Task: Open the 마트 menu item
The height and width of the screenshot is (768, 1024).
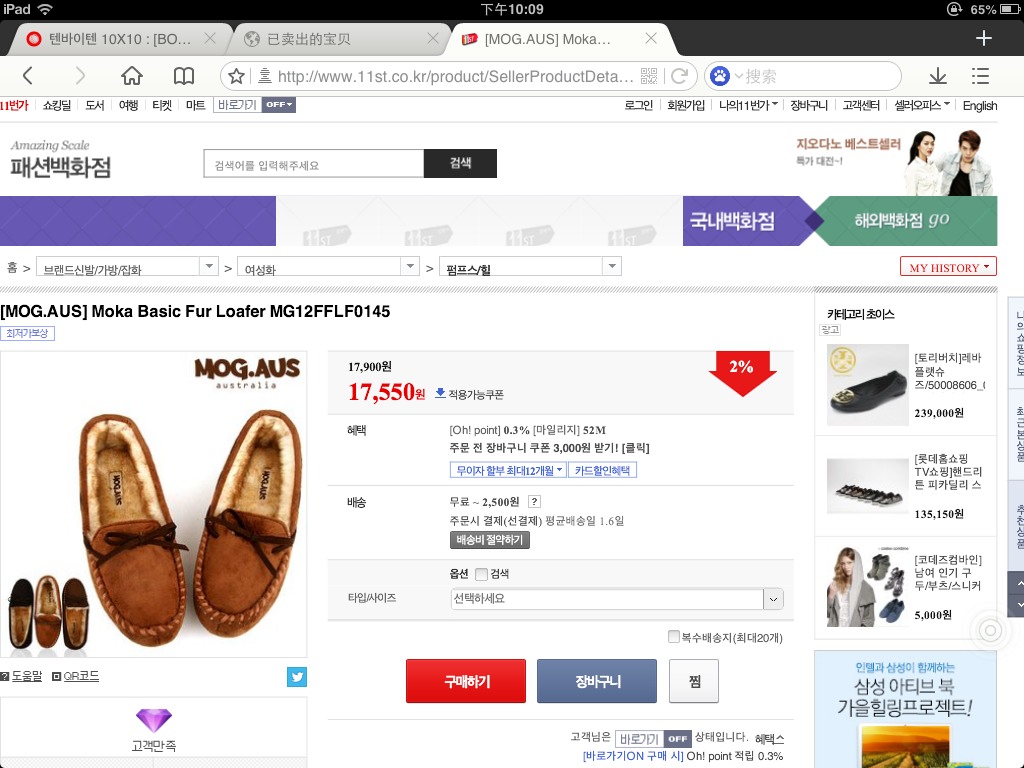Action: pos(195,105)
